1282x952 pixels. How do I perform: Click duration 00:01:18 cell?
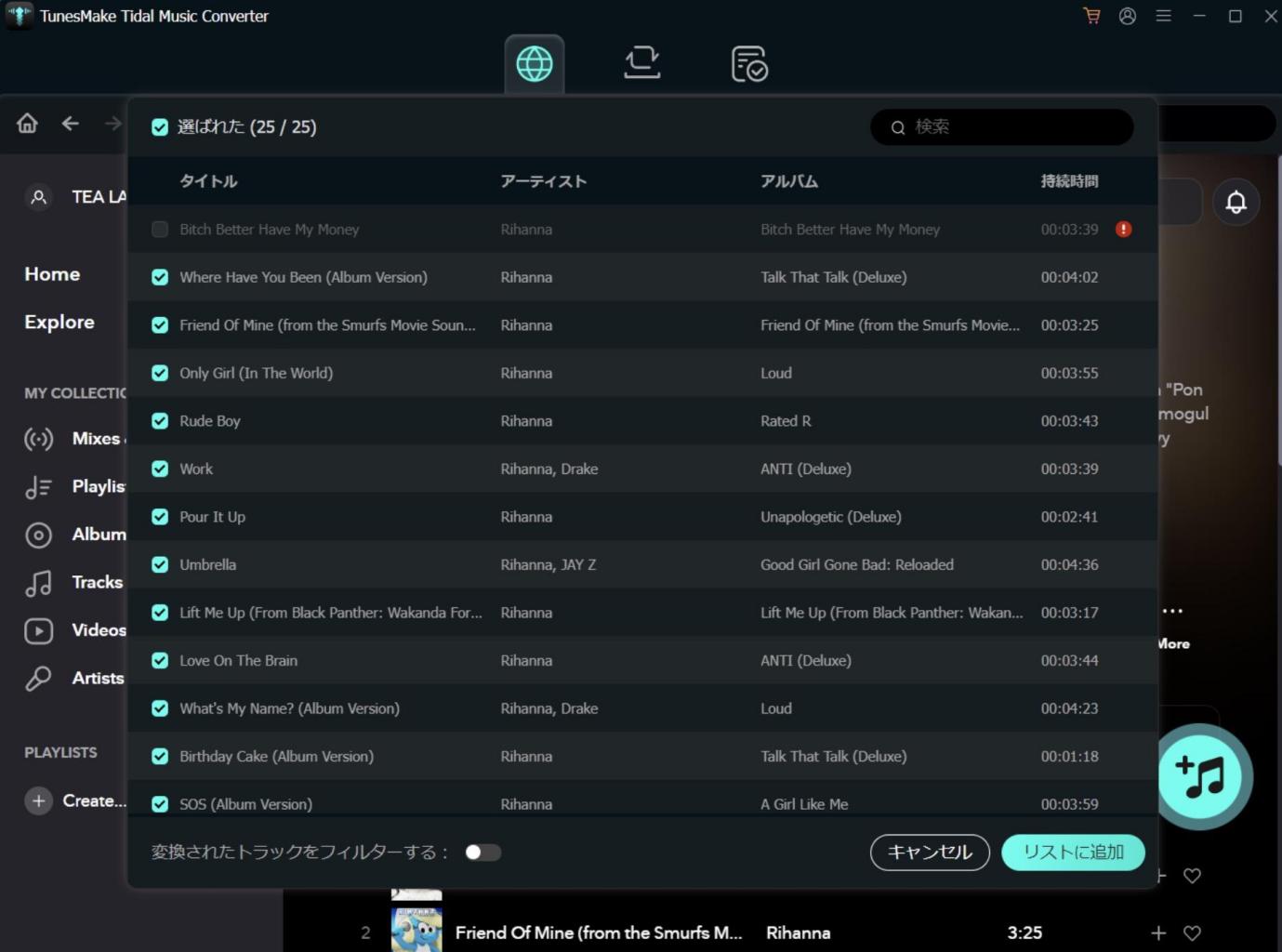pyautogui.click(x=1069, y=757)
